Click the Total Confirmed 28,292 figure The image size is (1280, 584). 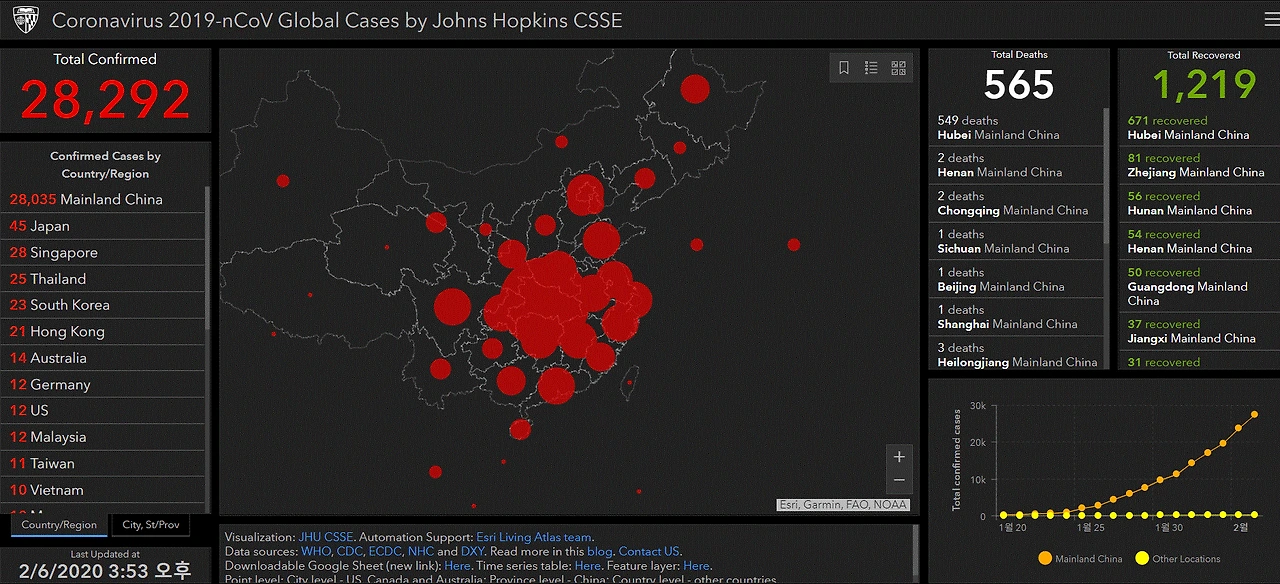pyautogui.click(x=105, y=99)
